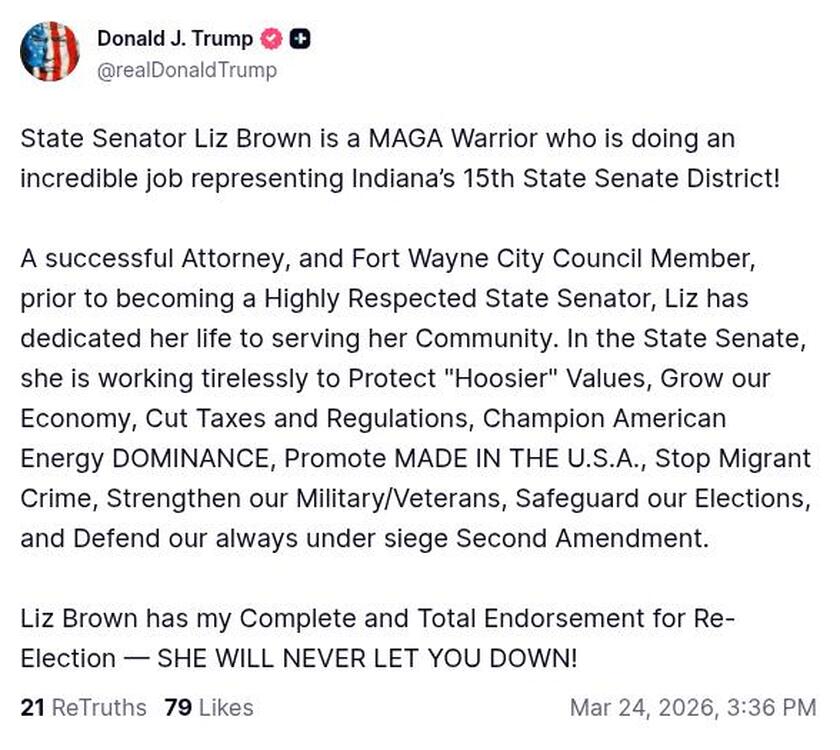View the 21 ReTruths list
Viewport: 840px width, 750px height.
click(x=83, y=708)
